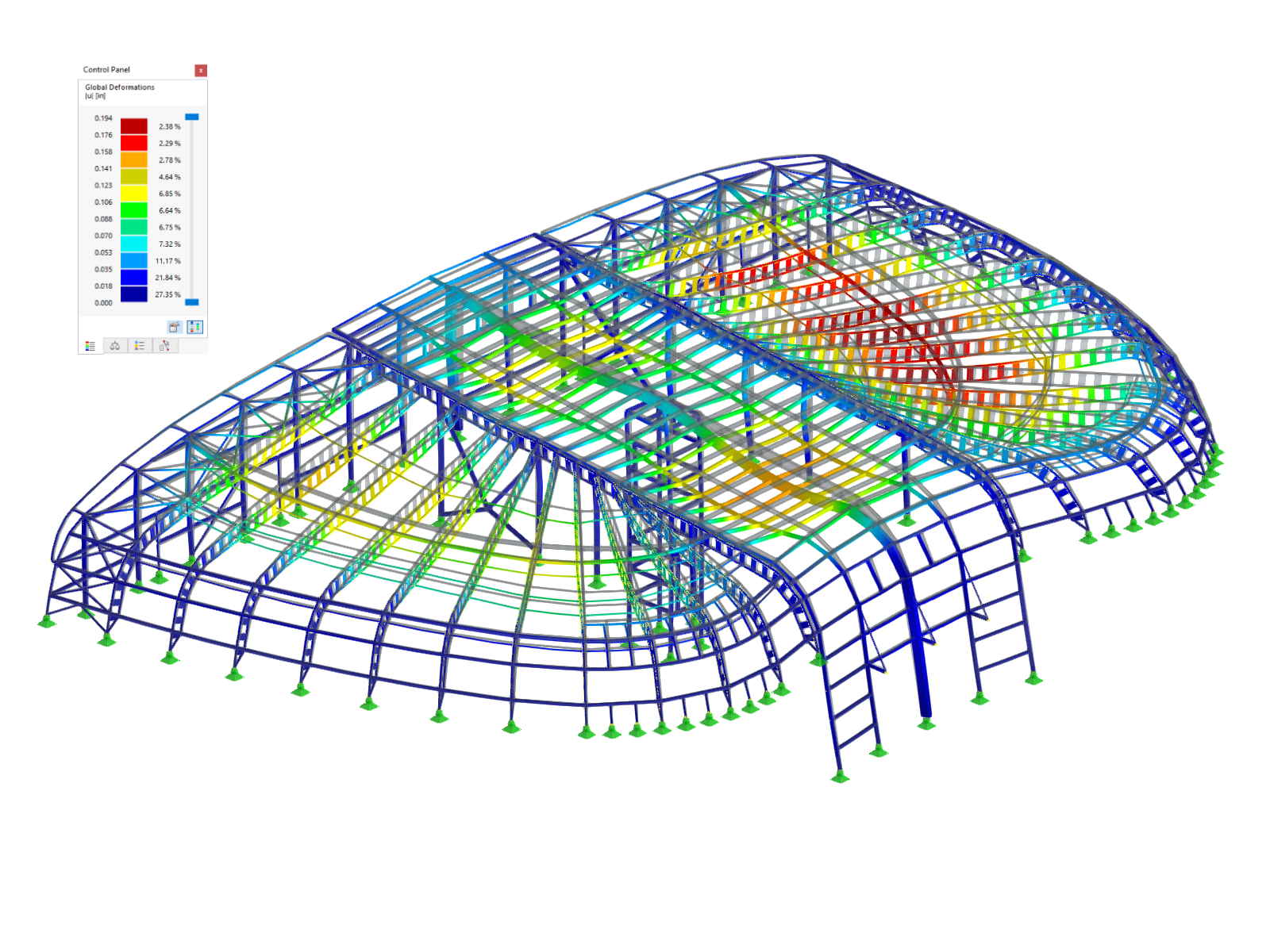Click the maximum value 0.194
Viewport: 1270px width, 952px height.
103,118
